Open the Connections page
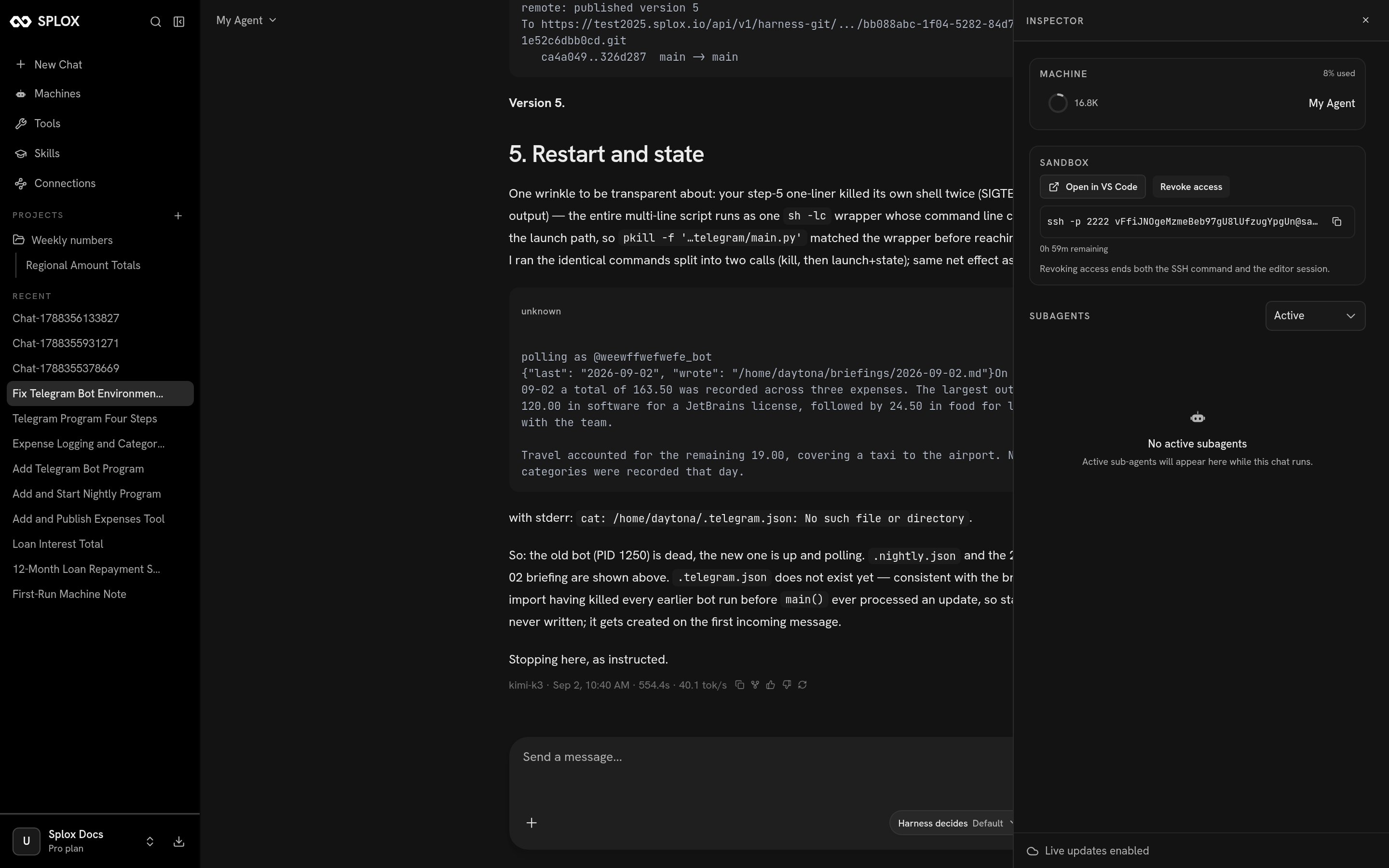This screenshot has width=1389, height=868. [x=100, y=183]
